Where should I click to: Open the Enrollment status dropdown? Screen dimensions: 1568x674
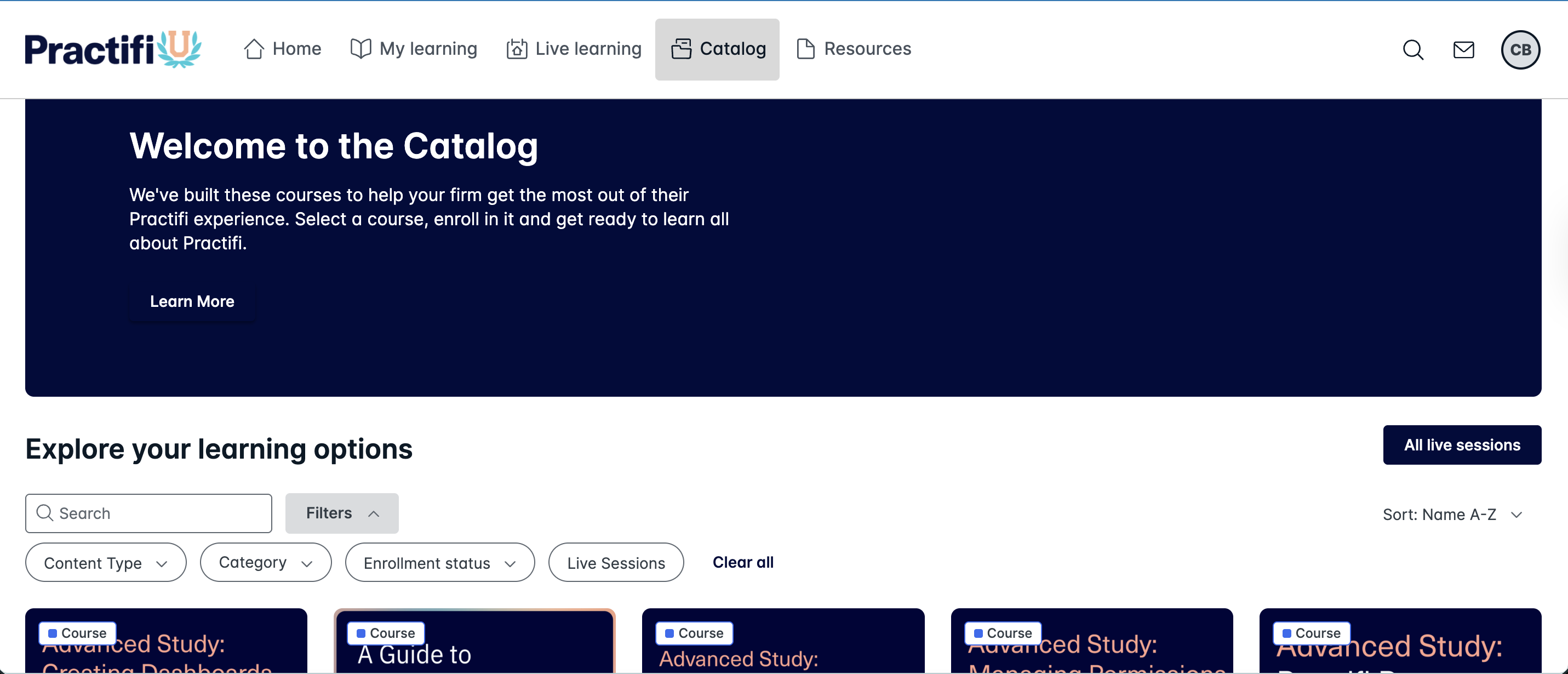[439, 563]
